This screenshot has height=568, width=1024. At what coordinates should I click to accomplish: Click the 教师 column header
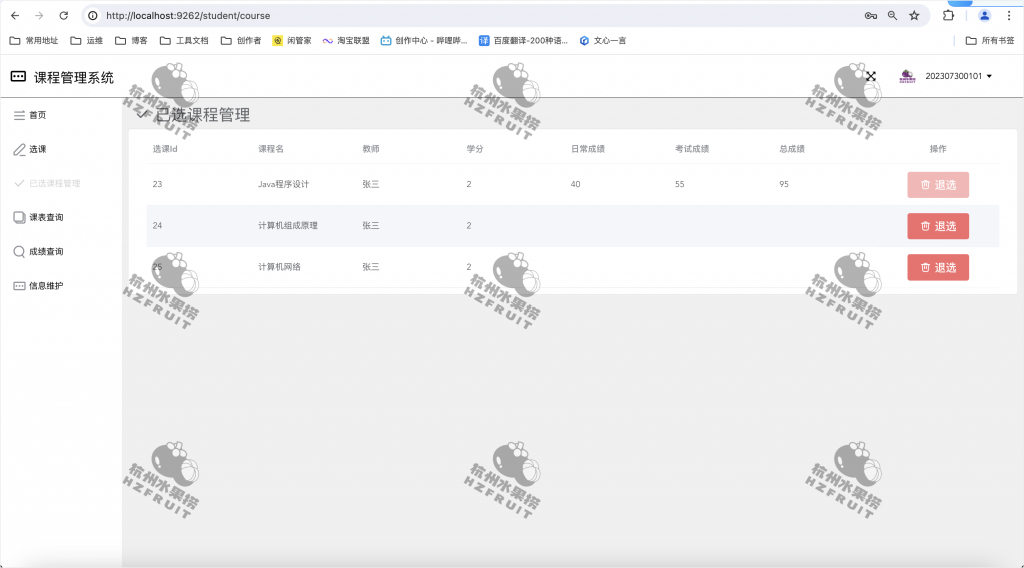tap(371, 149)
